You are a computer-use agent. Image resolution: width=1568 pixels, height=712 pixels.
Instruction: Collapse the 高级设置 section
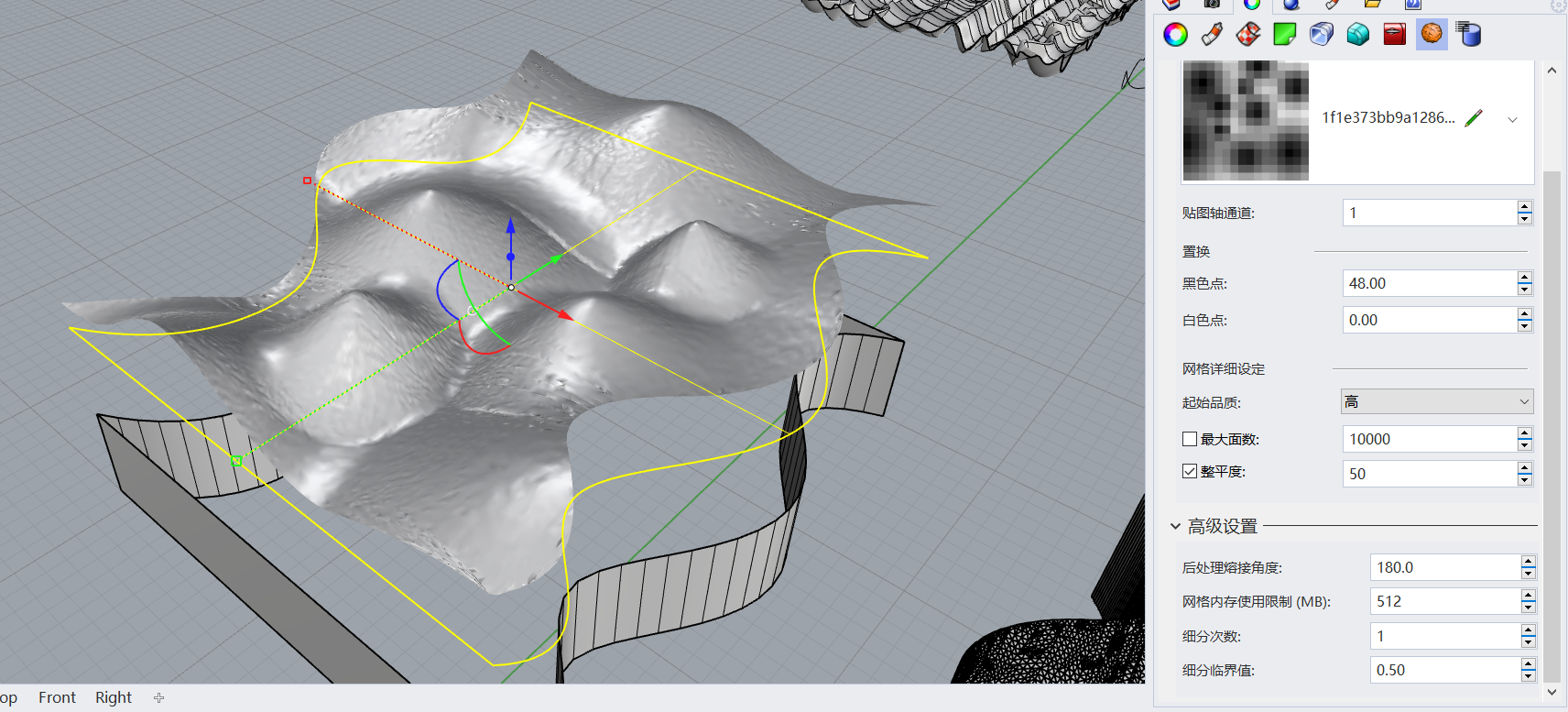tap(1175, 526)
